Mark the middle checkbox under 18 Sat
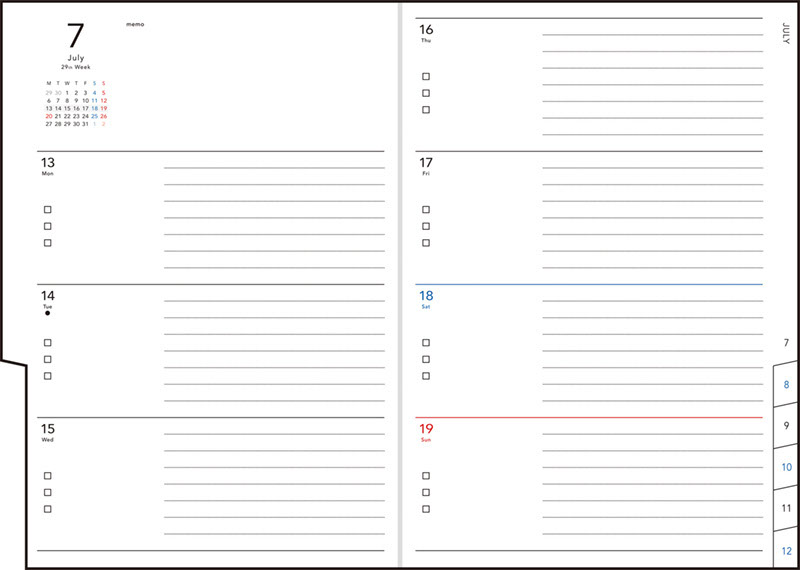The image size is (800, 570). [426, 359]
